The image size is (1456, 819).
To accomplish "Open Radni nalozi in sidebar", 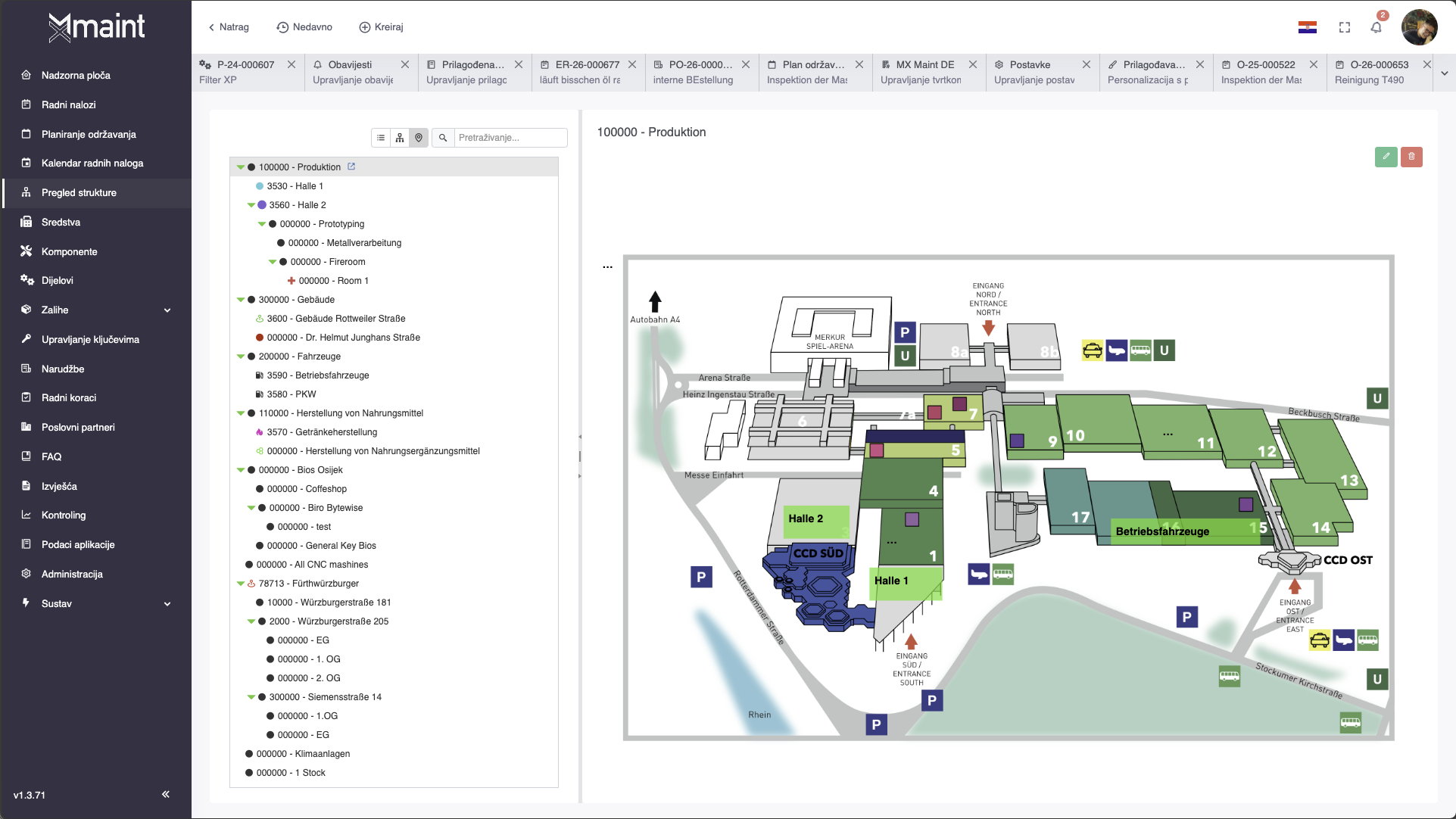I will click(69, 104).
